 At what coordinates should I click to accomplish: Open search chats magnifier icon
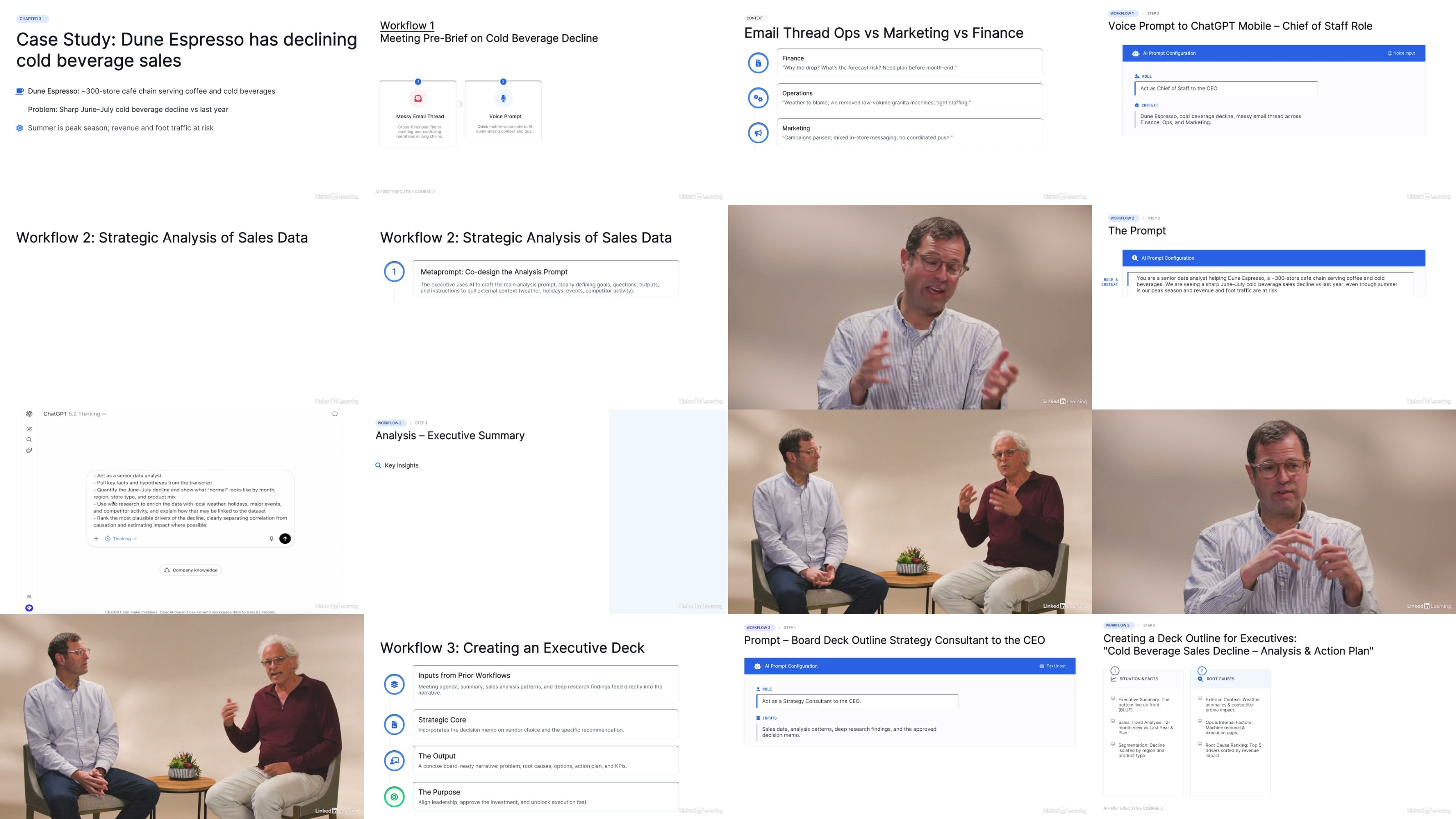(30, 440)
